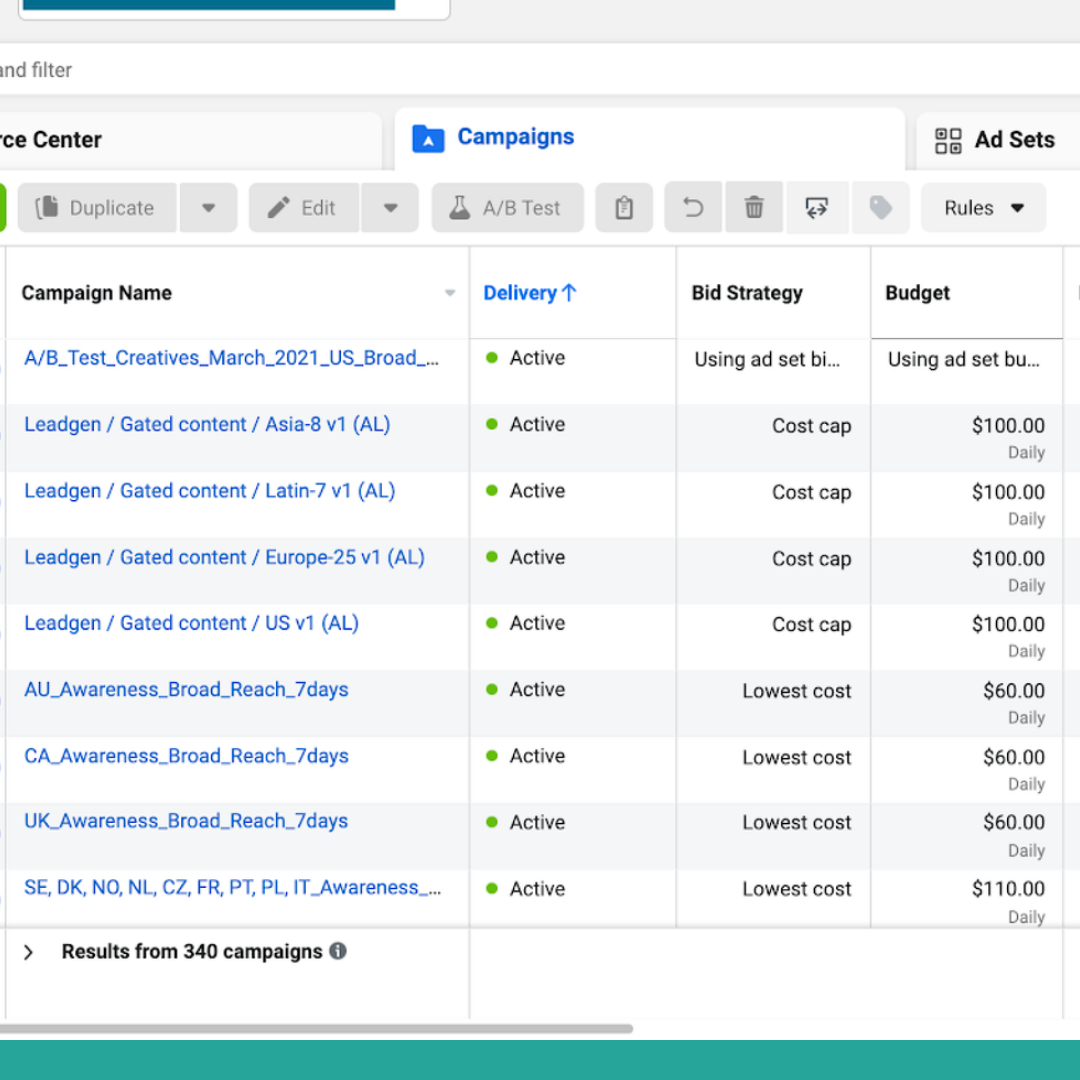Click Cost cap for Europe-25 campaign
The image size is (1080, 1080).
tap(811, 559)
